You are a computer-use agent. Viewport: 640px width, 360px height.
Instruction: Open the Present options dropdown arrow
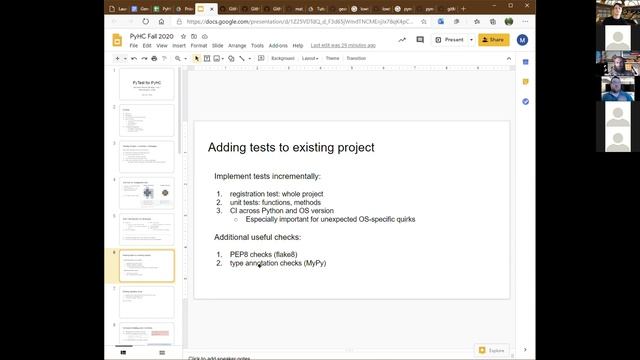(x=471, y=40)
